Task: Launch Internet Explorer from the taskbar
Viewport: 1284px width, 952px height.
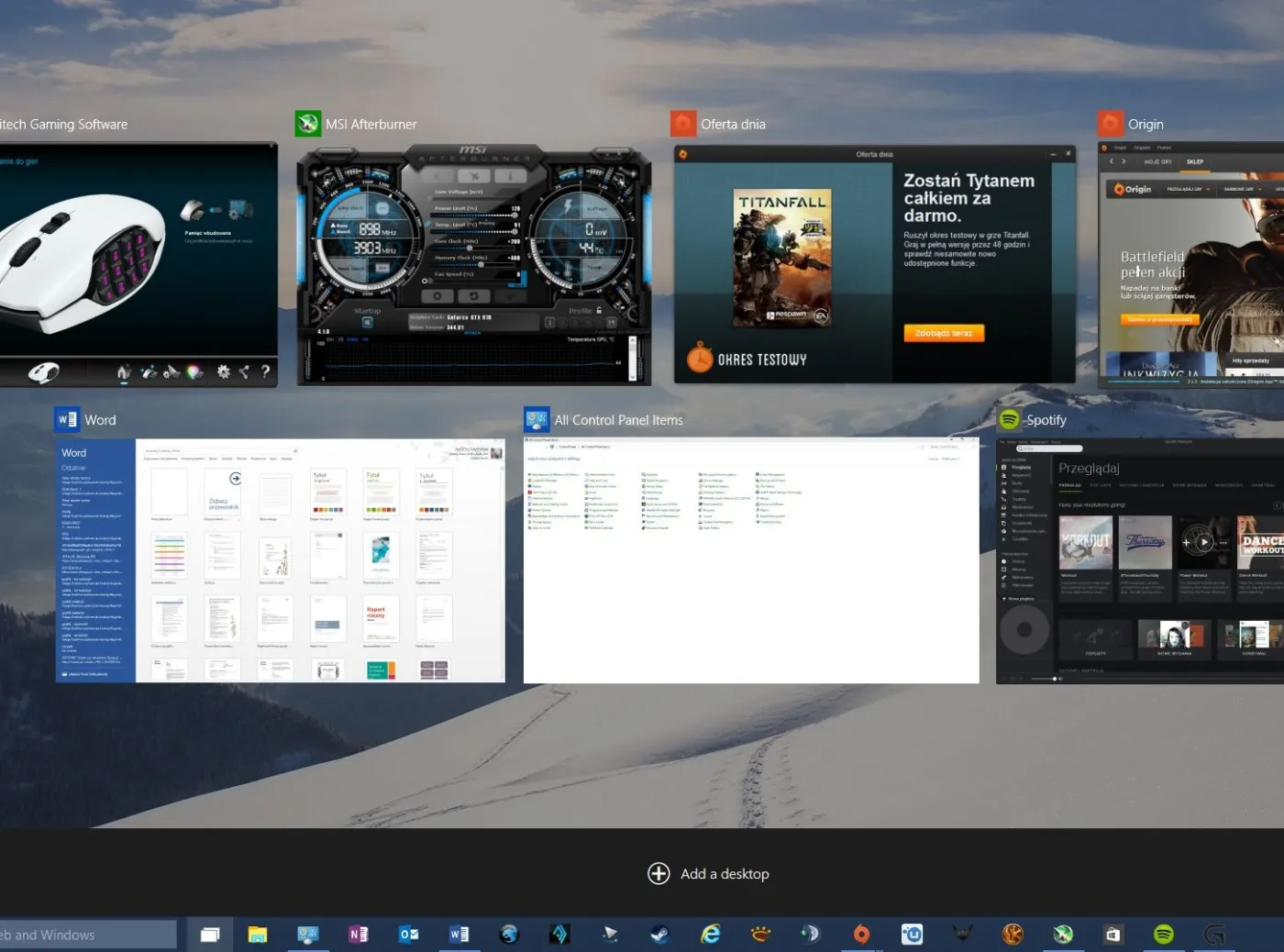Action: pos(711,935)
